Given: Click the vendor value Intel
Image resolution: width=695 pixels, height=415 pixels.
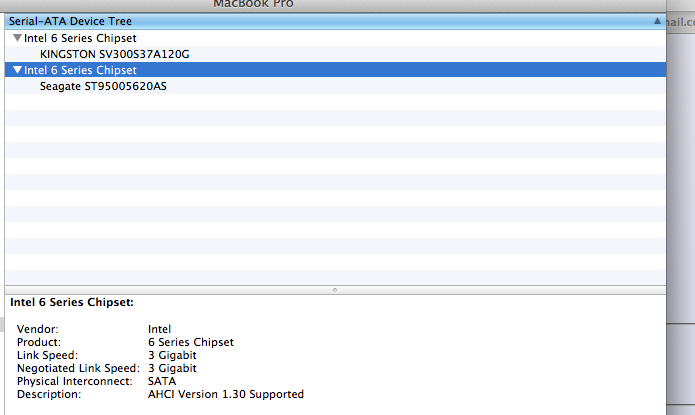Looking at the screenshot, I should (x=159, y=329).
